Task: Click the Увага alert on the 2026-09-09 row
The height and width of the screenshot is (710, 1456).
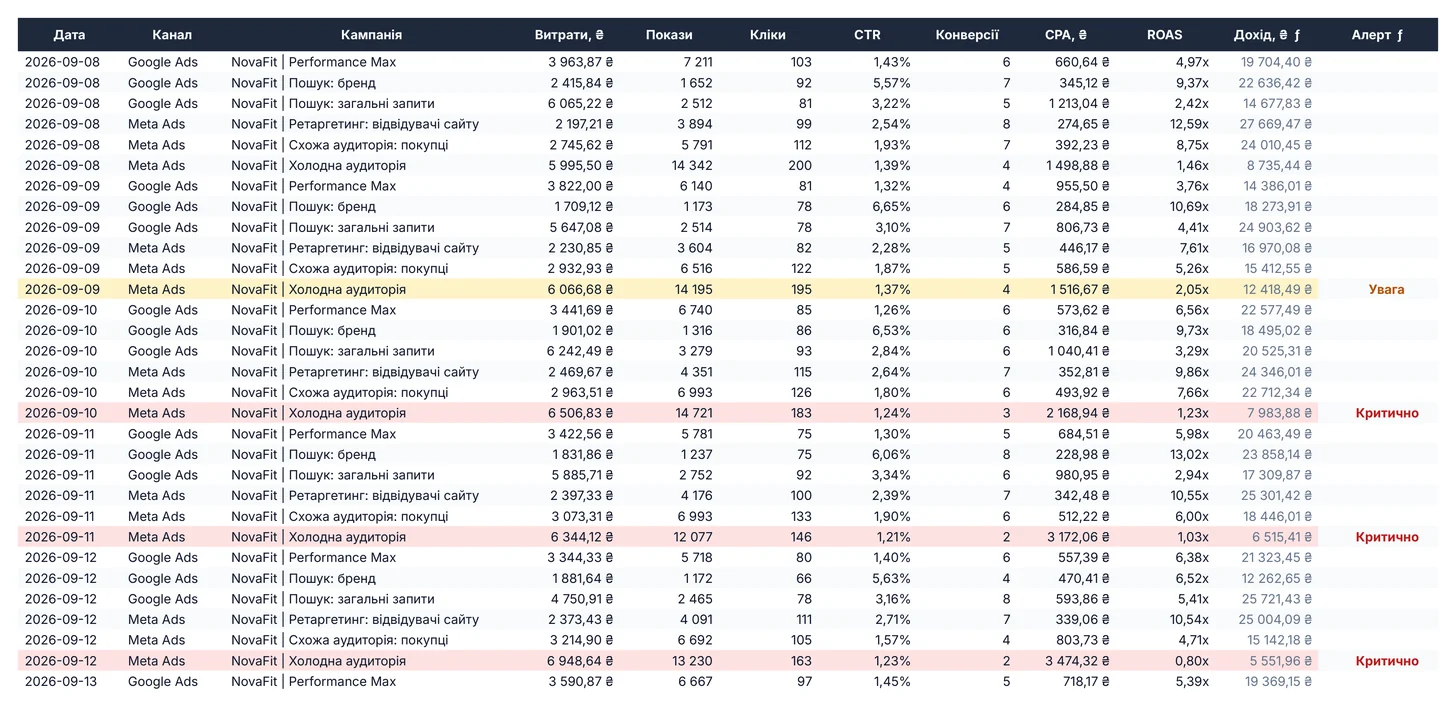Action: pyautogui.click(x=1387, y=289)
